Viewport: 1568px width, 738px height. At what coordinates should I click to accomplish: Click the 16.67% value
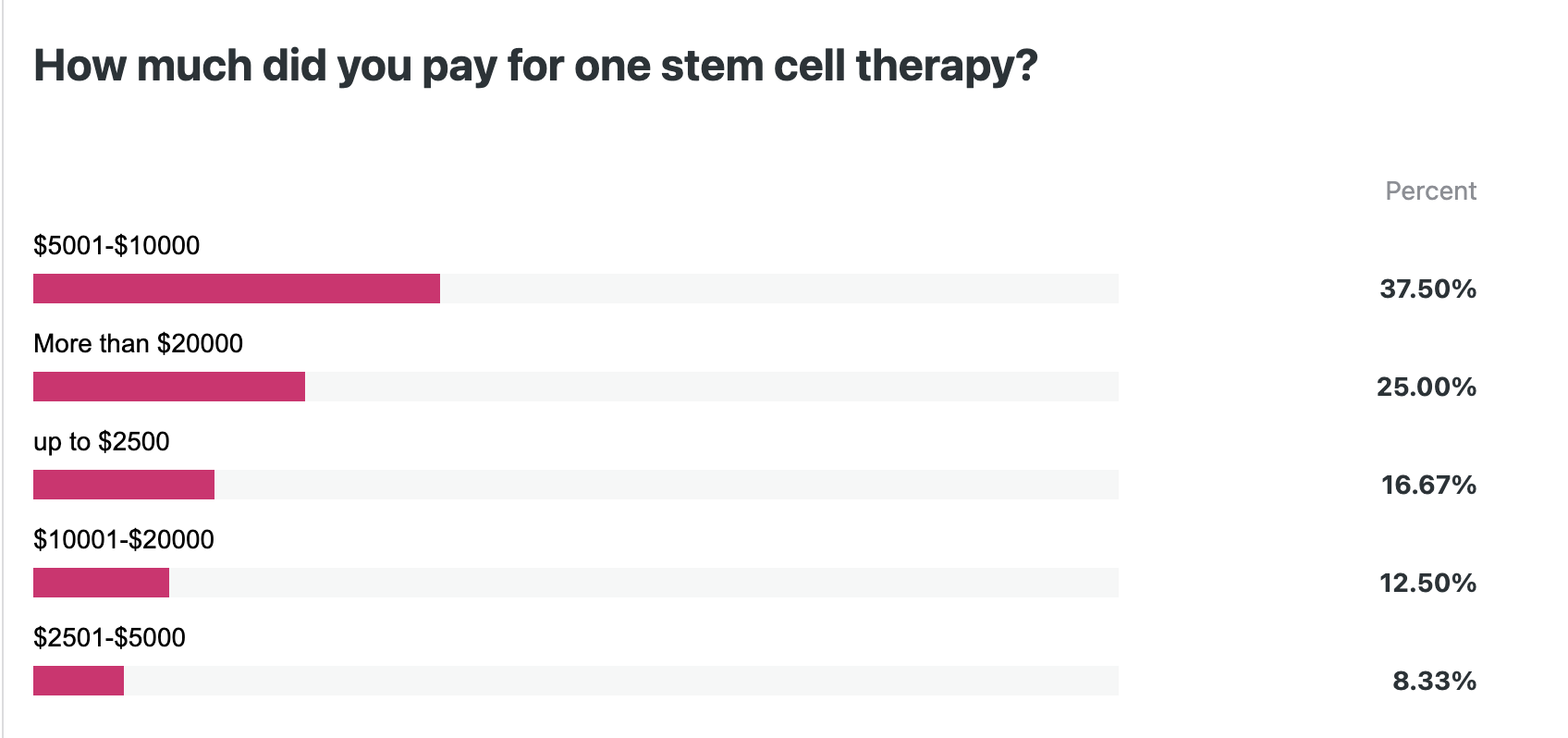(1428, 485)
